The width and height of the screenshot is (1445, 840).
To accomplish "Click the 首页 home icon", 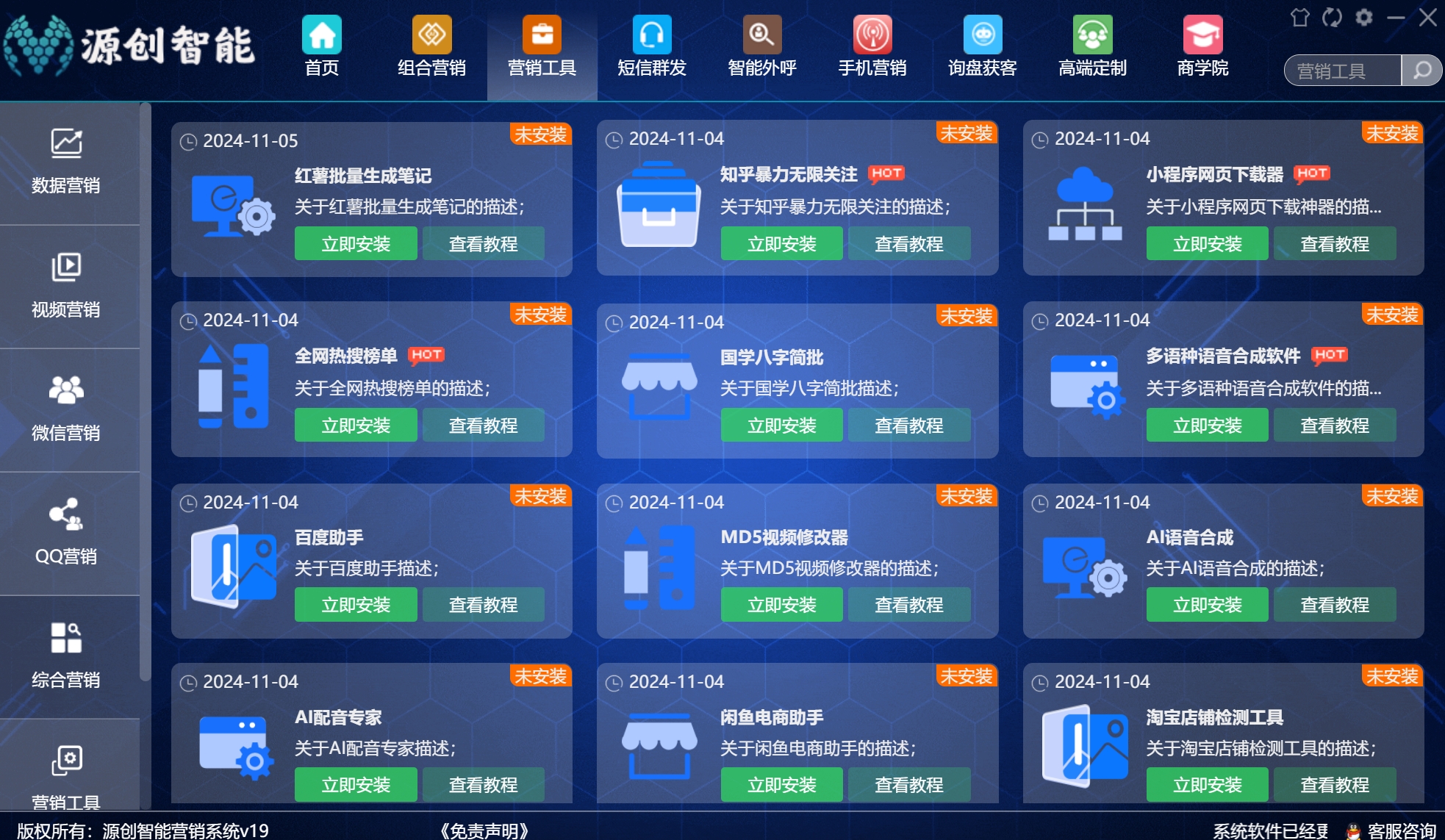I will (x=322, y=35).
